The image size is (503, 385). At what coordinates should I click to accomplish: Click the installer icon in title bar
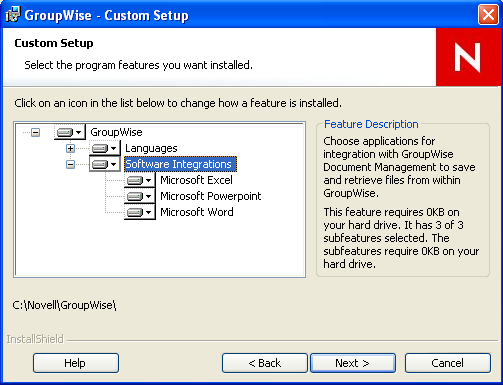pos(13,15)
